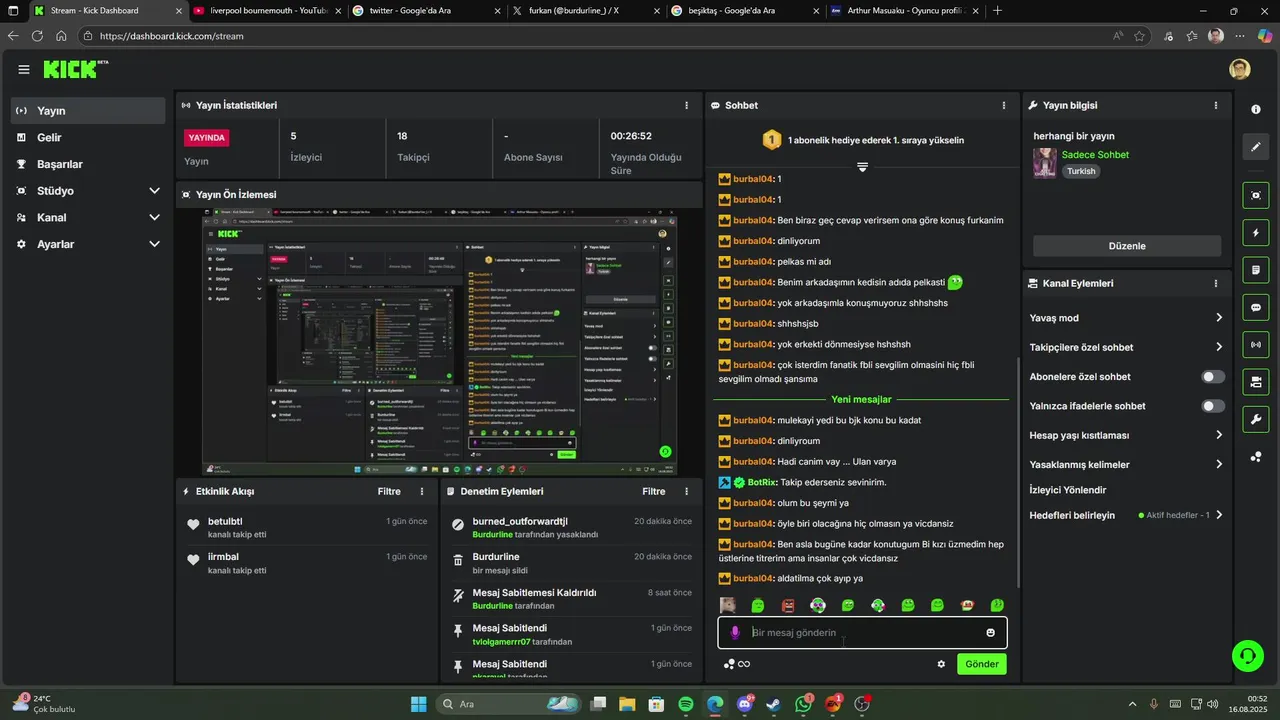The height and width of the screenshot is (720, 1280).
Task: Open Filtre dropdown in Denetim Eylemleri
Action: tap(654, 492)
